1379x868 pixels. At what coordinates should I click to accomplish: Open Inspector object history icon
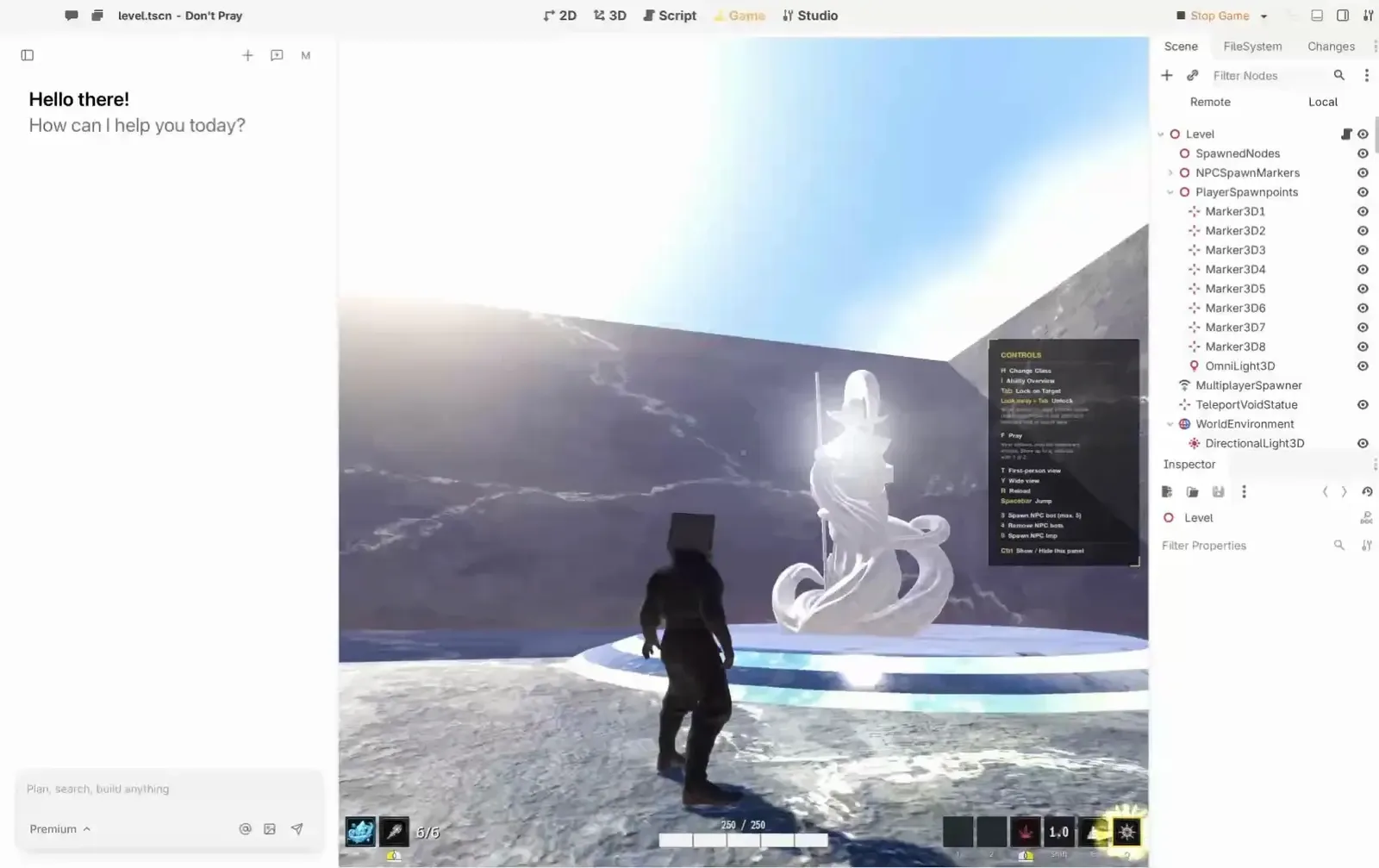click(1367, 491)
